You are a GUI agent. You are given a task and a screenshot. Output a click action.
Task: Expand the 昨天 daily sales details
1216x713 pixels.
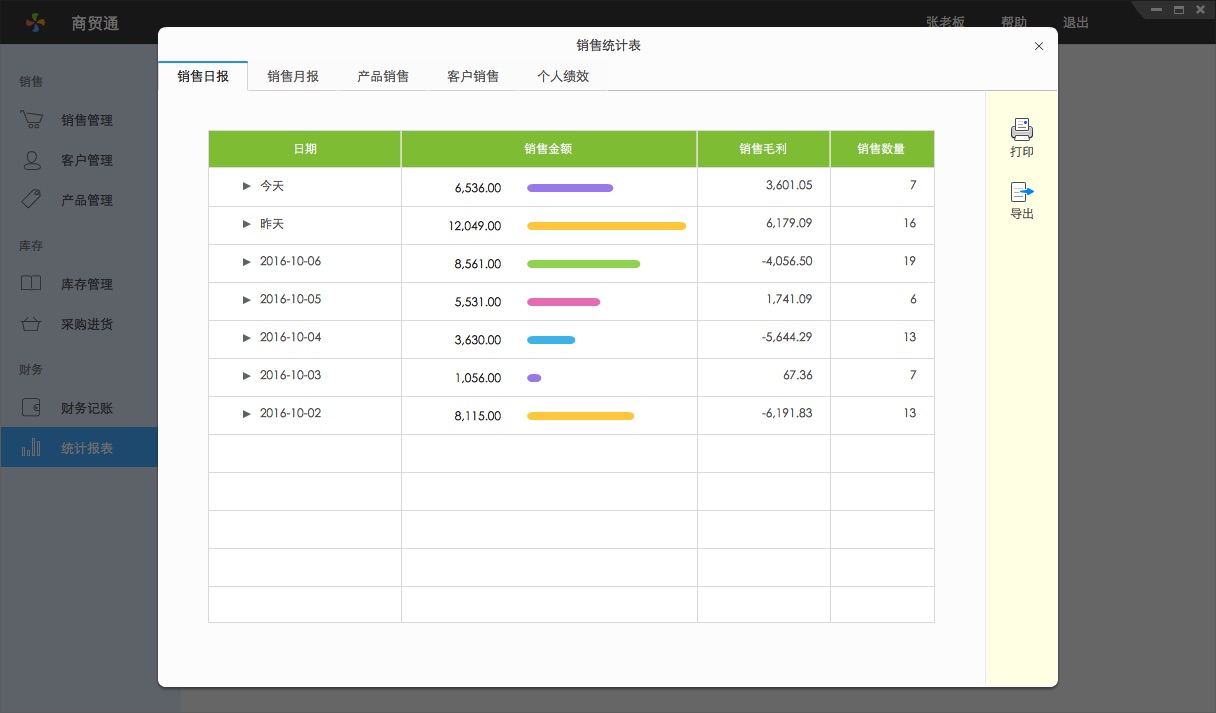pyautogui.click(x=246, y=224)
